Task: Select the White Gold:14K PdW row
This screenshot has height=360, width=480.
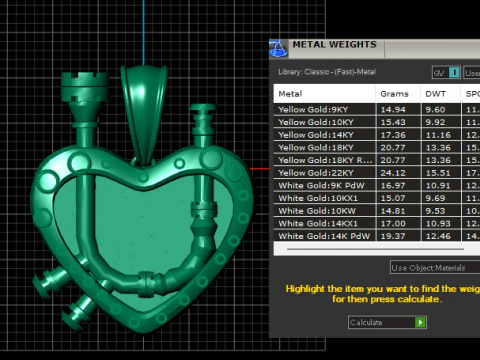Action: coord(377,236)
